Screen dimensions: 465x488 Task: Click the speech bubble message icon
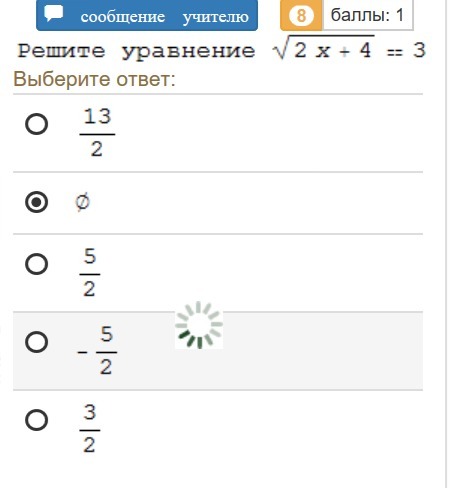click(x=54, y=13)
